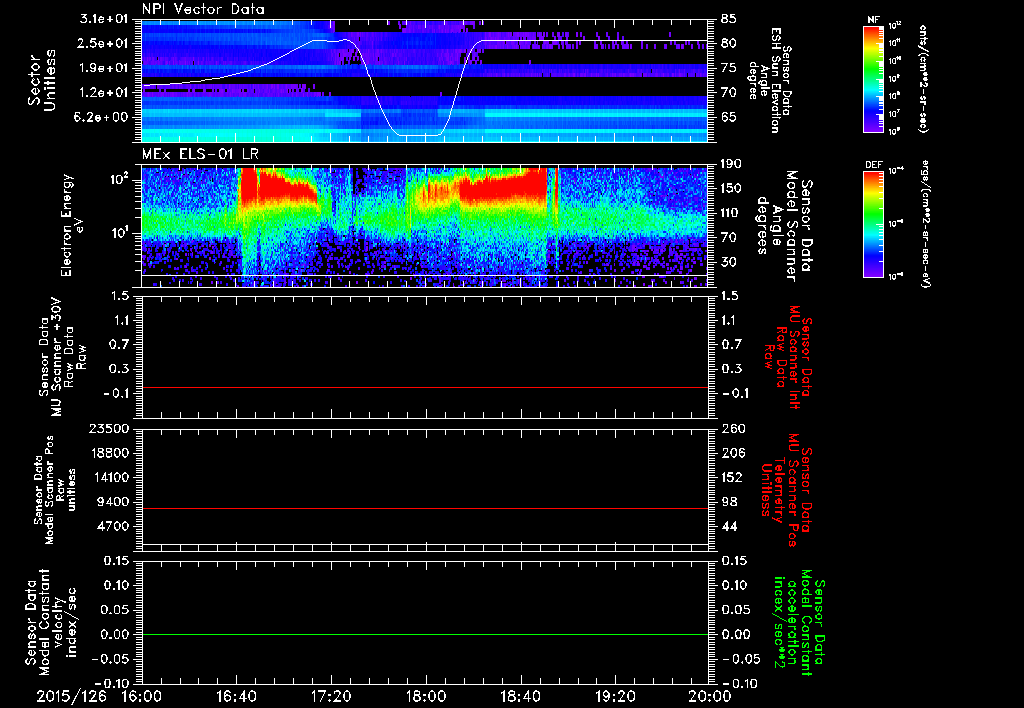Select the "DEF" label above the color bar

pyautogui.click(x=873, y=165)
